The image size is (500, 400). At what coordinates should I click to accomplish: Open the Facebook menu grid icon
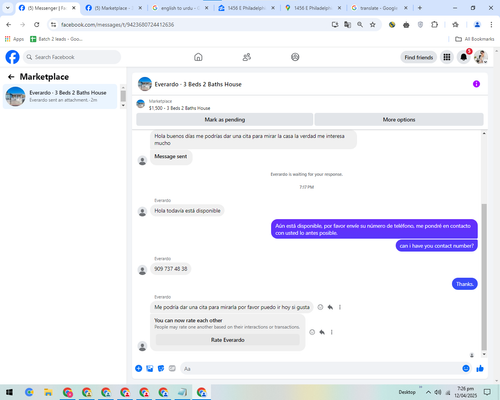447,57
